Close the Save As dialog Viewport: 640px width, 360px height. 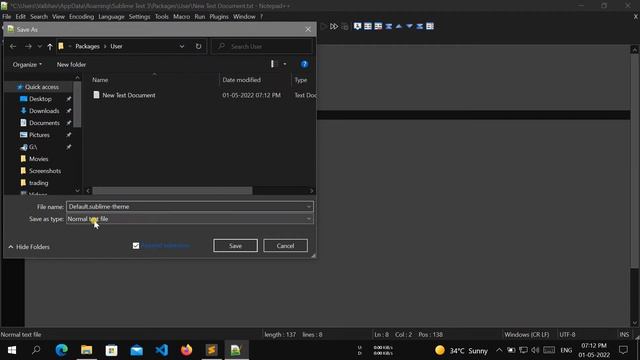308,29
